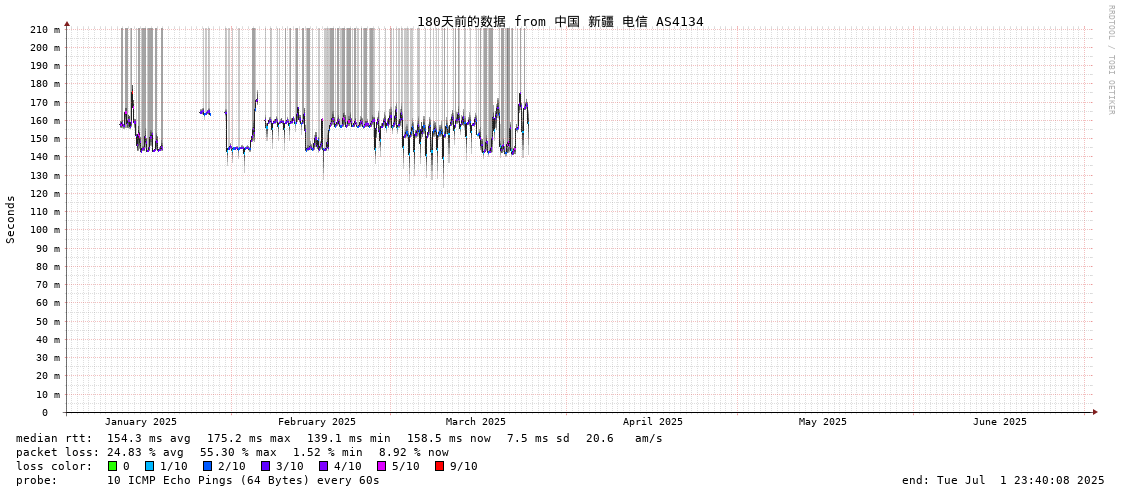Image resolution: width=1121 pixels, height=494 pixels.
Task: Click the packet loss row label
Action: 57,453
